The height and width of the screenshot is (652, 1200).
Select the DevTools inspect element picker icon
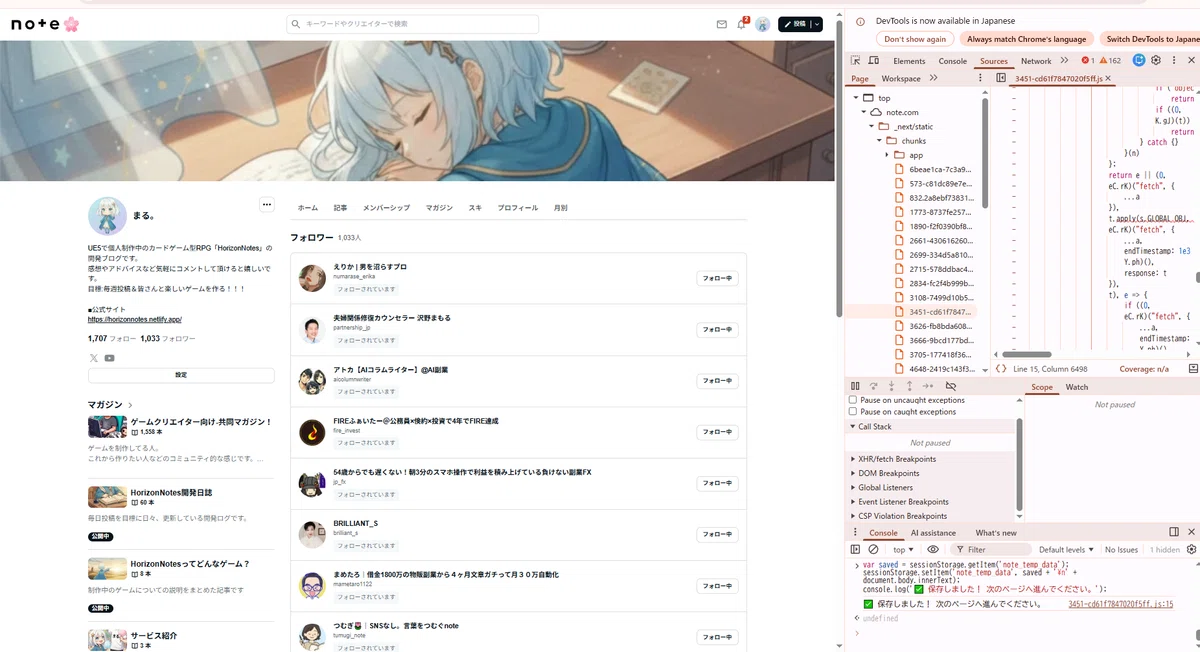855,61
